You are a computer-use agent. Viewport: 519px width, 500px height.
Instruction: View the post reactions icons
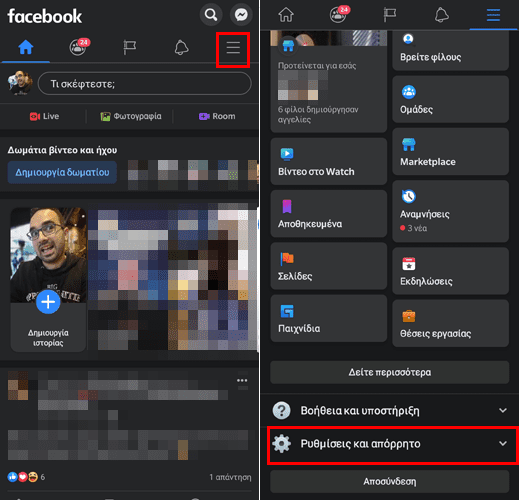click(x=22, y=477)
